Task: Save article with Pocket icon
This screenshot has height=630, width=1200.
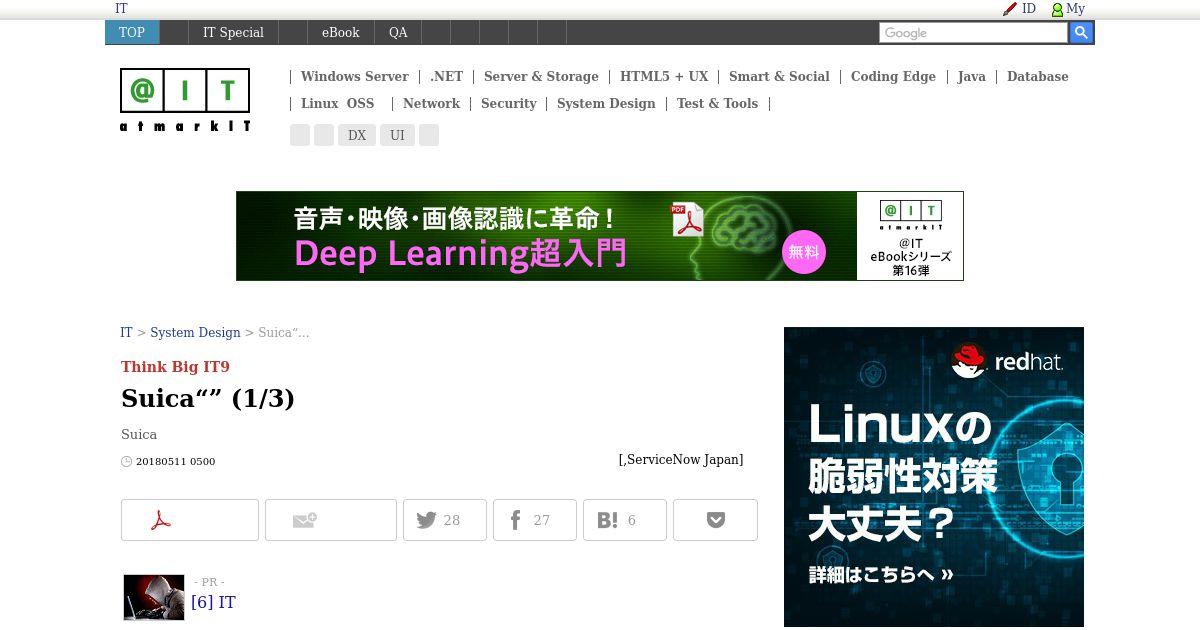Action: (x=715, y=520)
